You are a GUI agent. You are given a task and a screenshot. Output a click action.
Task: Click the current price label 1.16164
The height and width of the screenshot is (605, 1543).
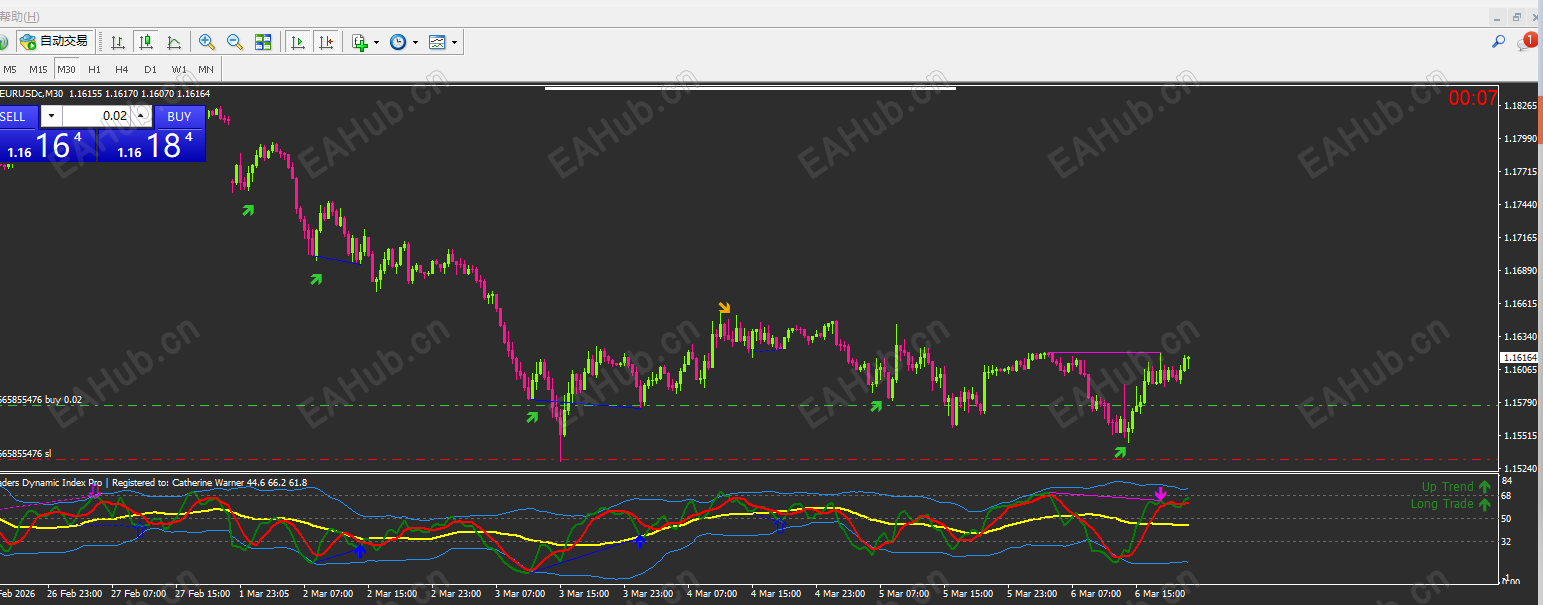[1519, 357]
